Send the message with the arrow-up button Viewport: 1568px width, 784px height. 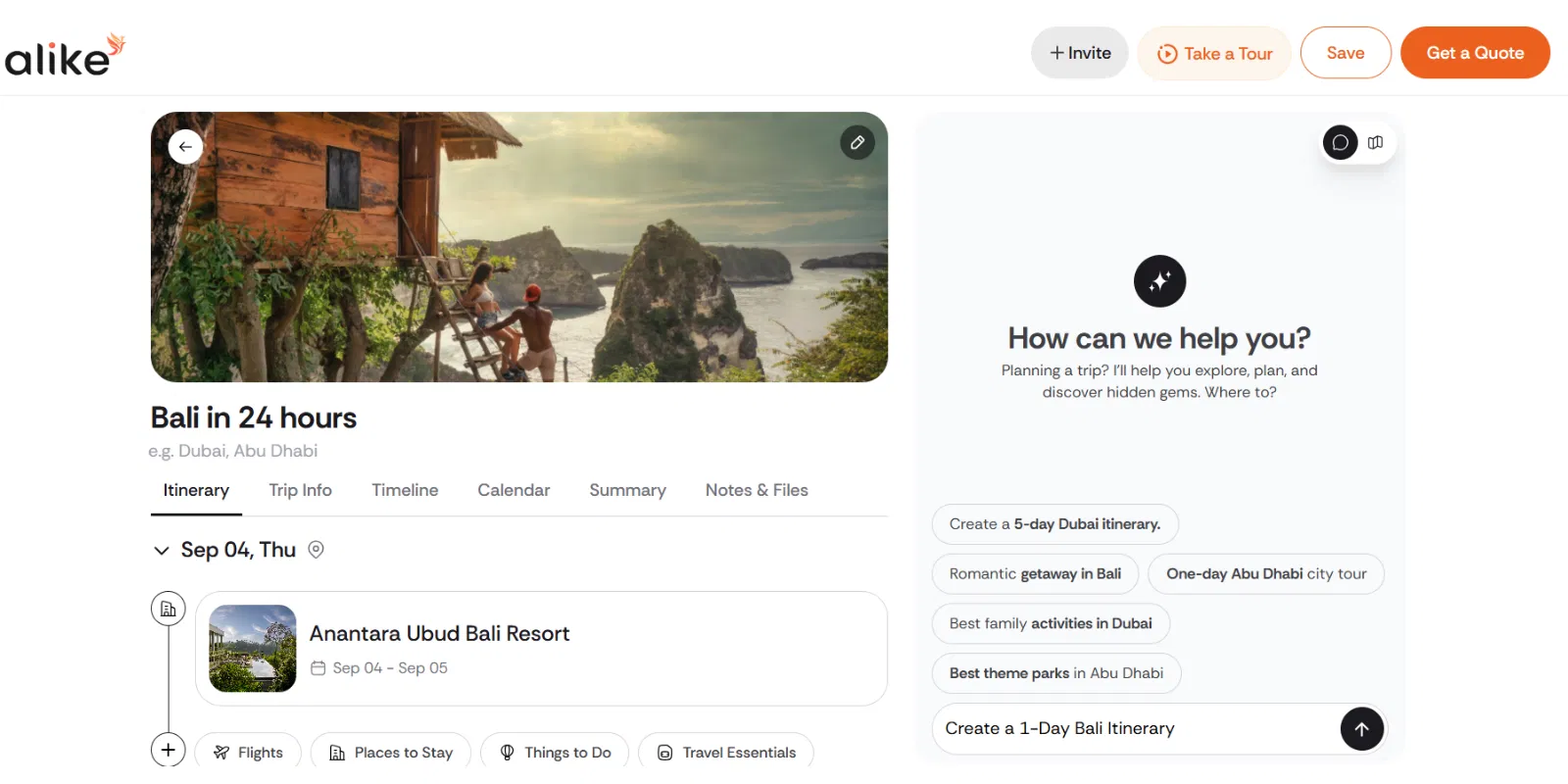coord(1361,729)
